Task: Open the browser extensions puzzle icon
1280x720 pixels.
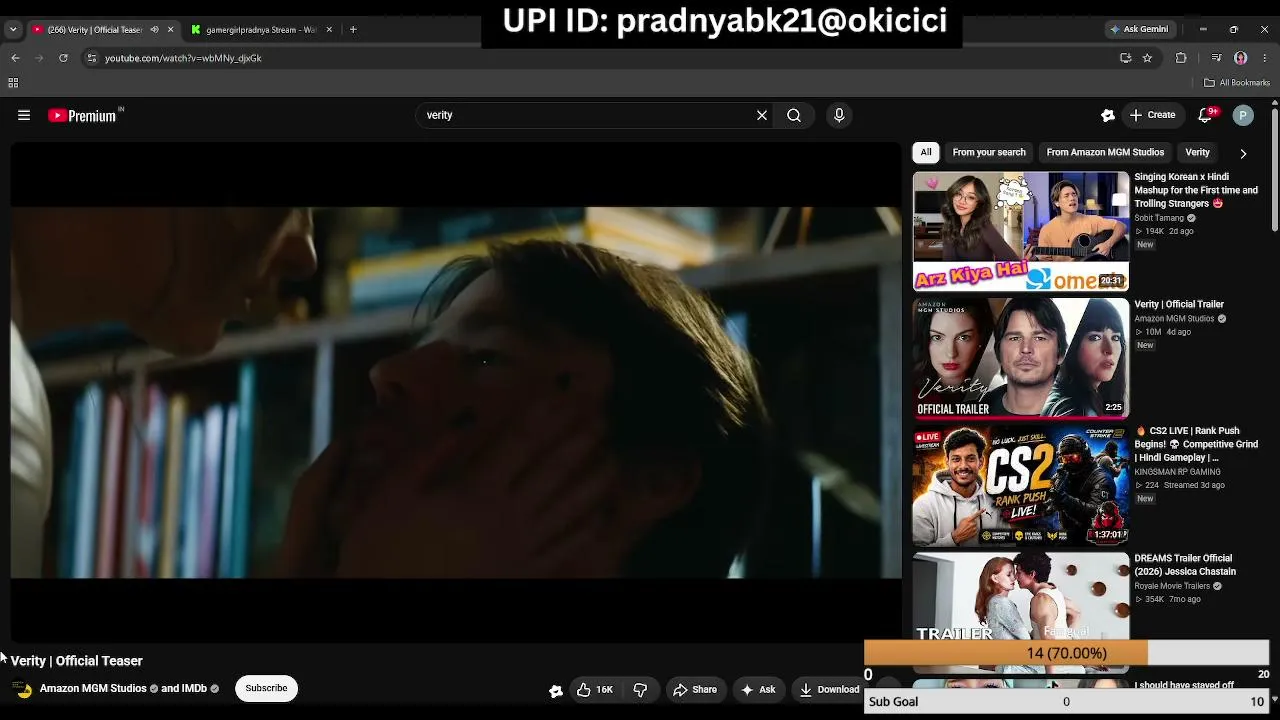Action: 1181,58
